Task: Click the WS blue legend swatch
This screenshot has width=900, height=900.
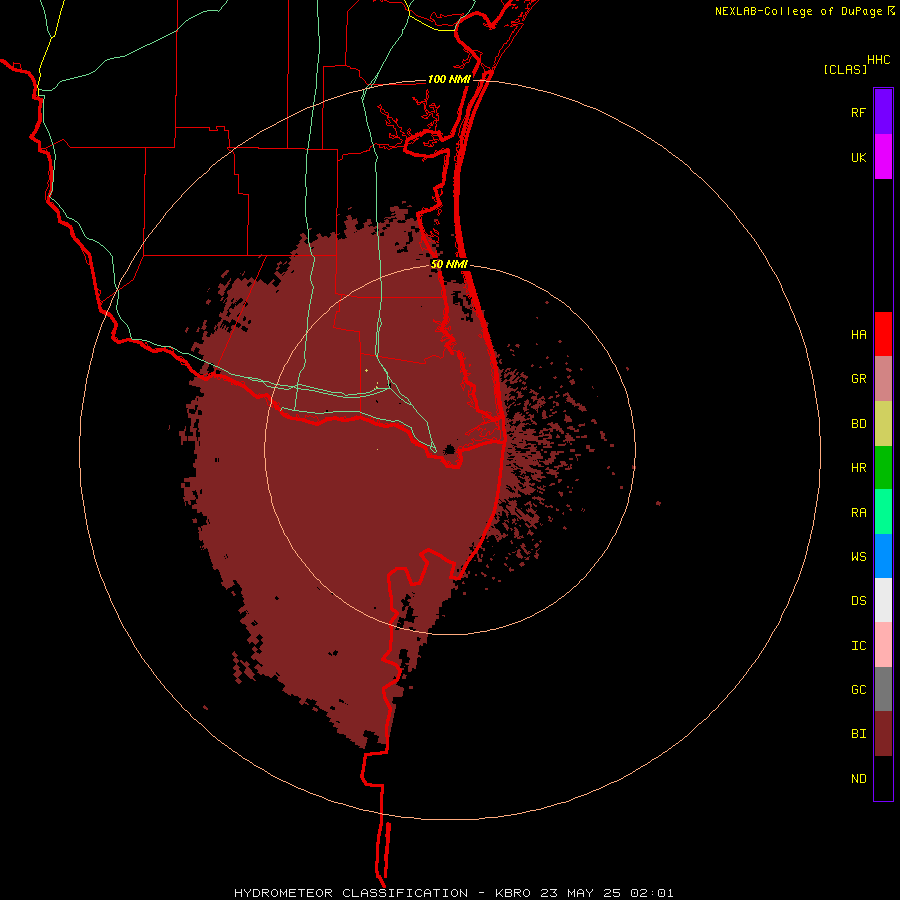Action: [x=883, y=556]
